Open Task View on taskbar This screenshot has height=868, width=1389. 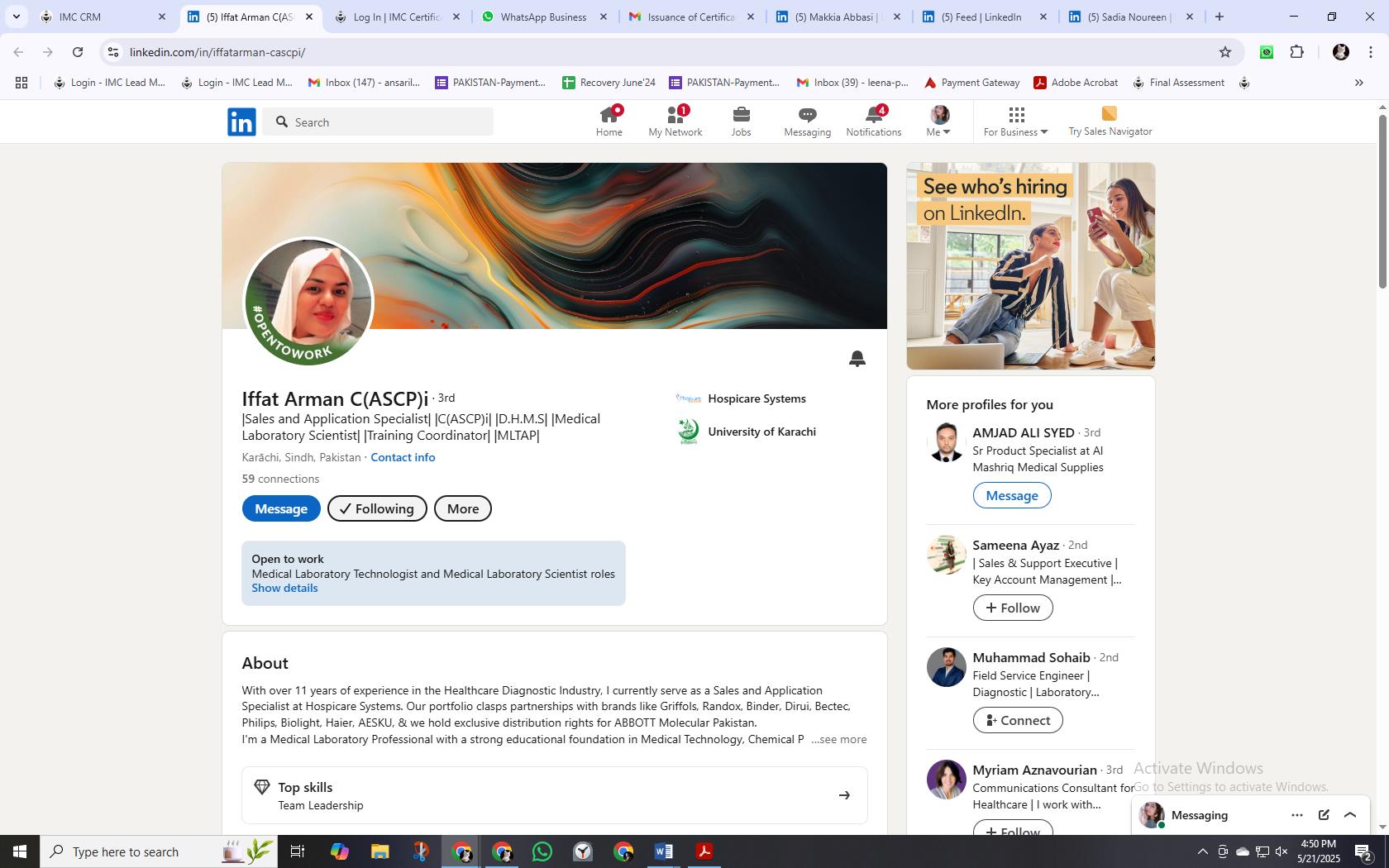[298, 851]
